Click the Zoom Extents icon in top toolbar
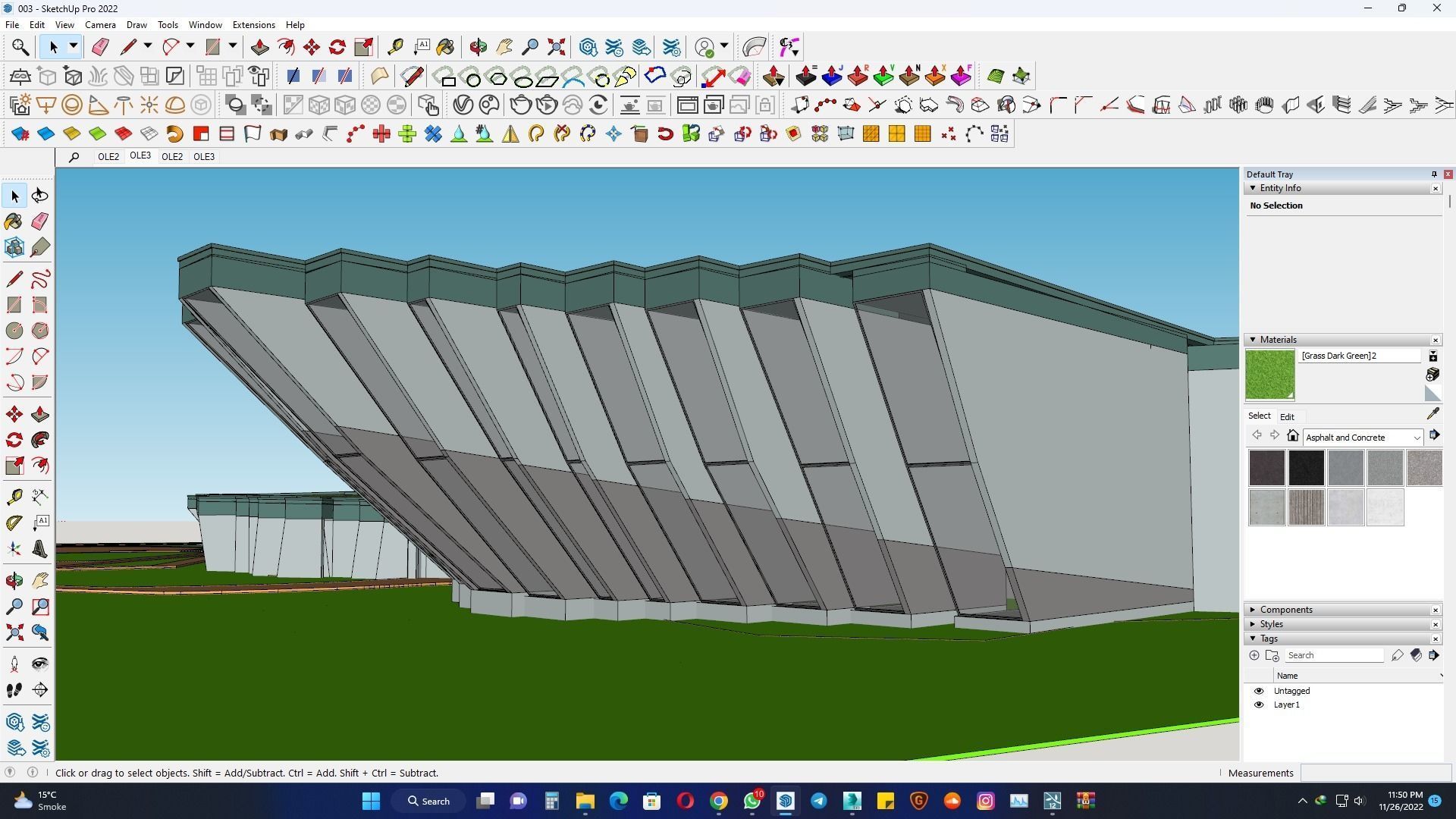This screenshot has width=1456, height=819. coord(556,47)
